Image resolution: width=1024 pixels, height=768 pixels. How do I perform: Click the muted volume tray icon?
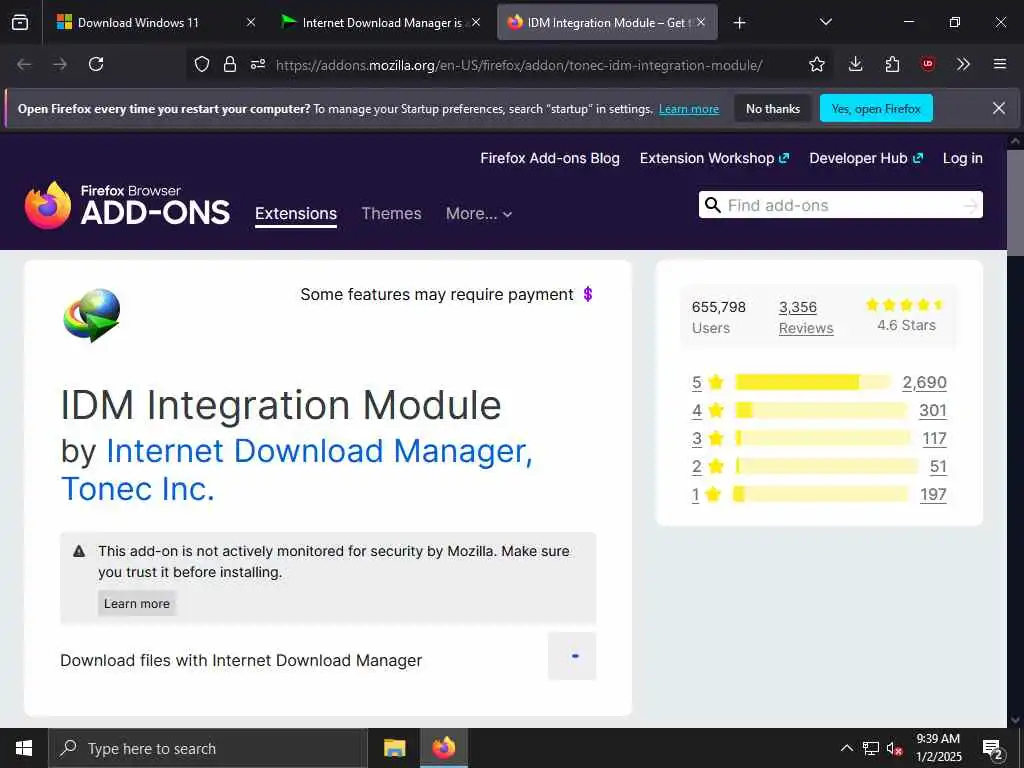(x=894, y=748)
